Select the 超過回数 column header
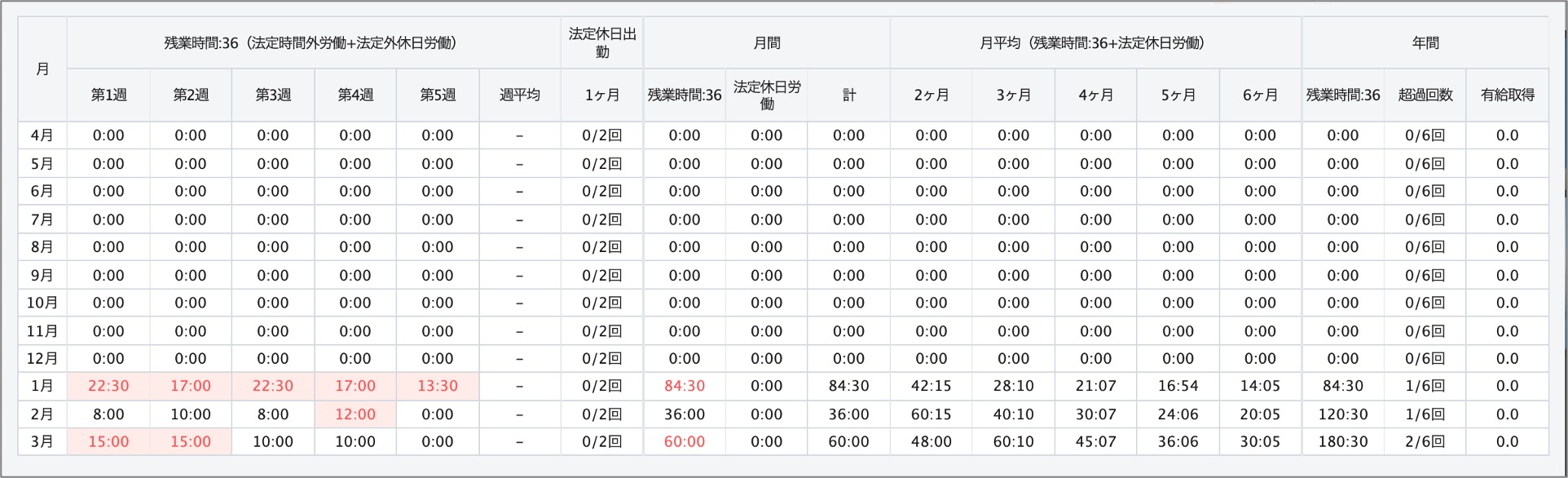 [1425, 95]
